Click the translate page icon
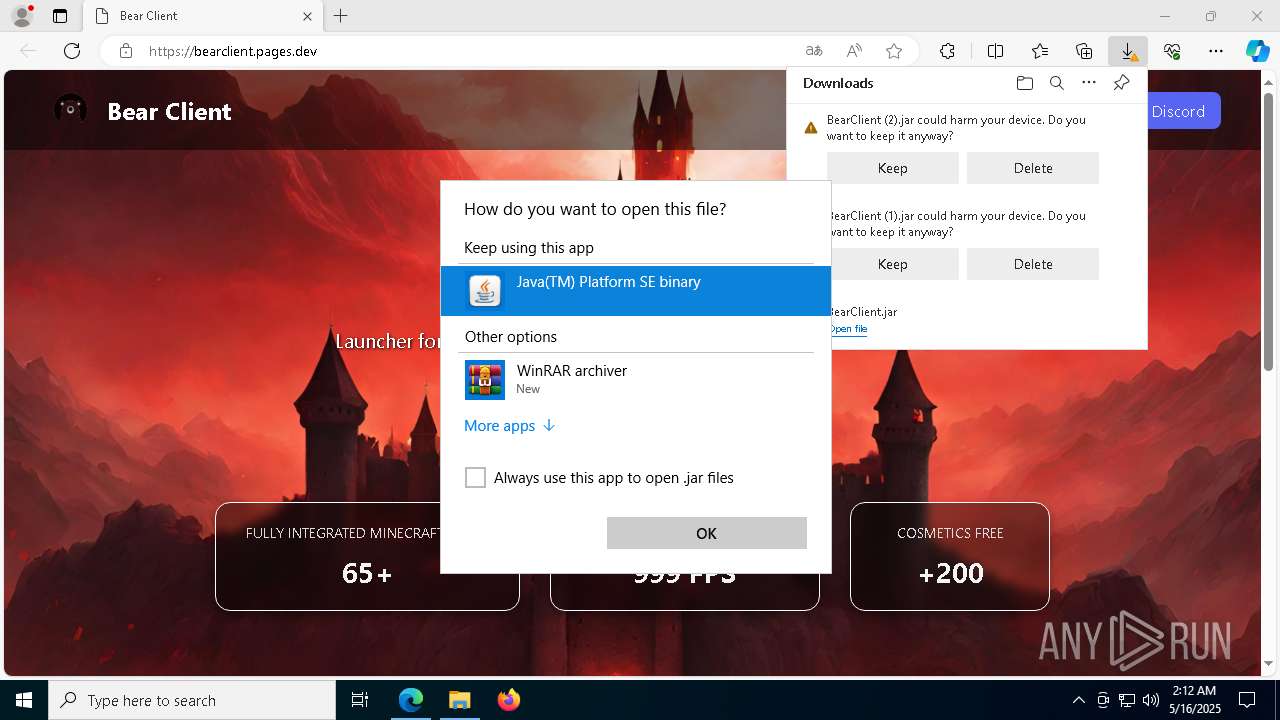 tap(814, 51)
